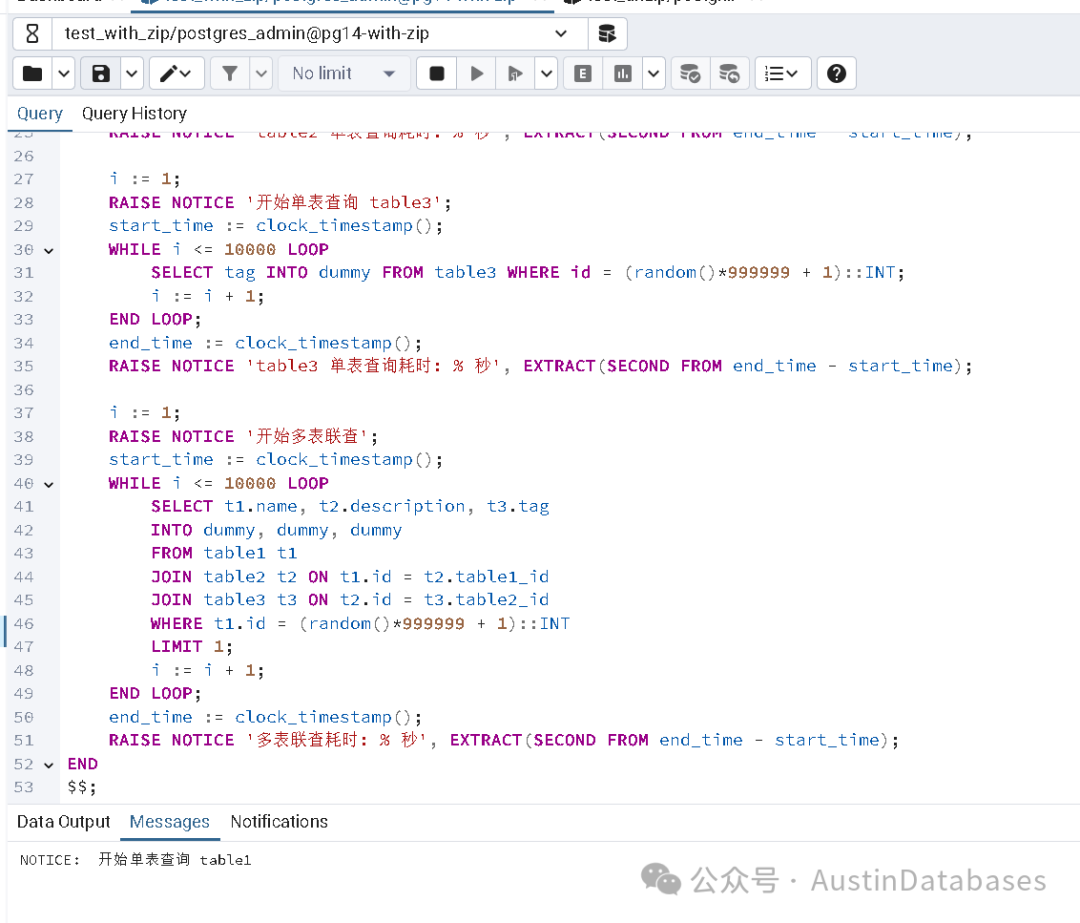Click the NOTICE message about table1
Image resolution: width=1080 pixels, height=923 pixels.
point(135,860)
